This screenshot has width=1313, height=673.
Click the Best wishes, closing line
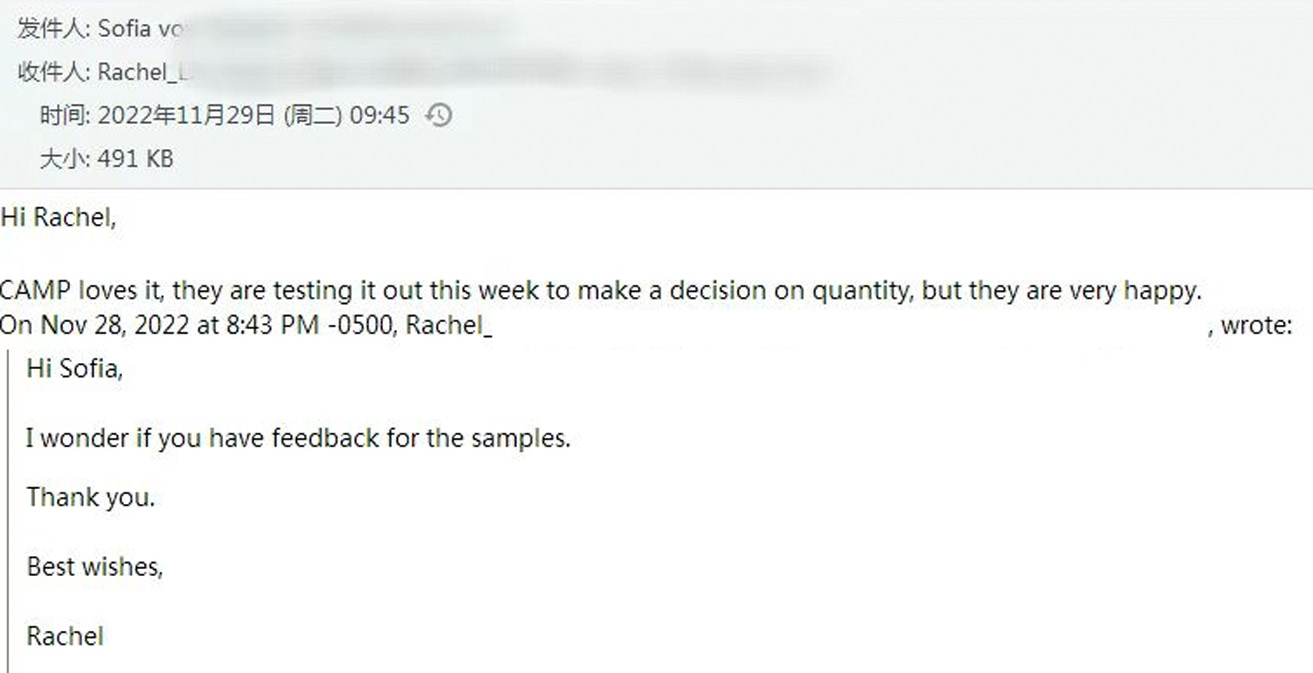tap(95, 567)
